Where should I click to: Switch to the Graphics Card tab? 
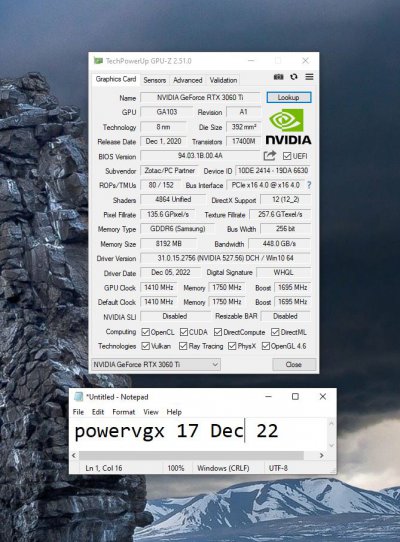point(115,79)
